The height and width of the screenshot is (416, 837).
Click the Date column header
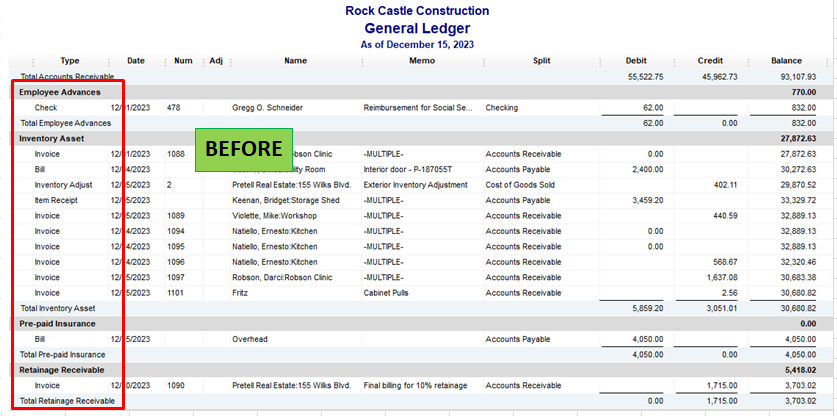pos(136,61)
